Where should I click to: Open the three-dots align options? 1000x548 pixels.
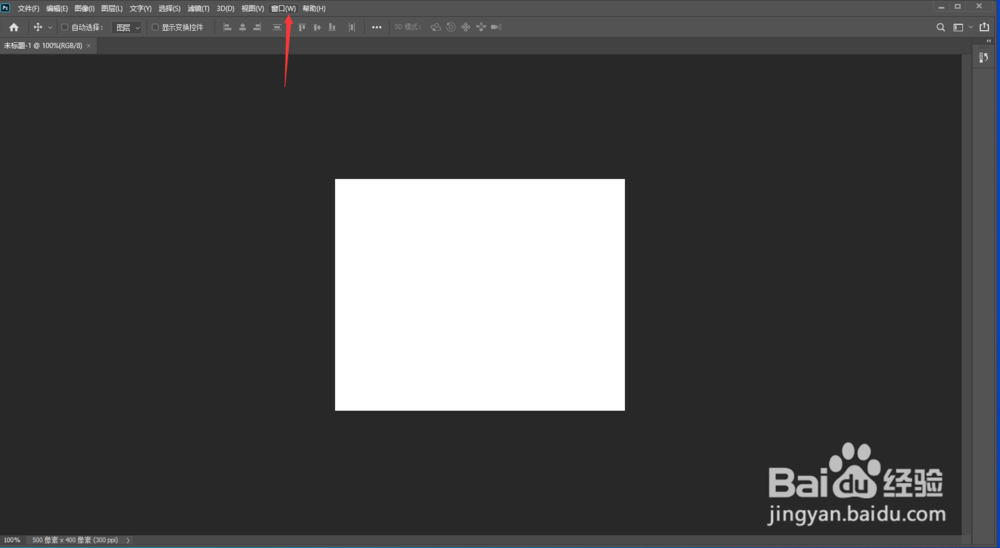point(377,27)
